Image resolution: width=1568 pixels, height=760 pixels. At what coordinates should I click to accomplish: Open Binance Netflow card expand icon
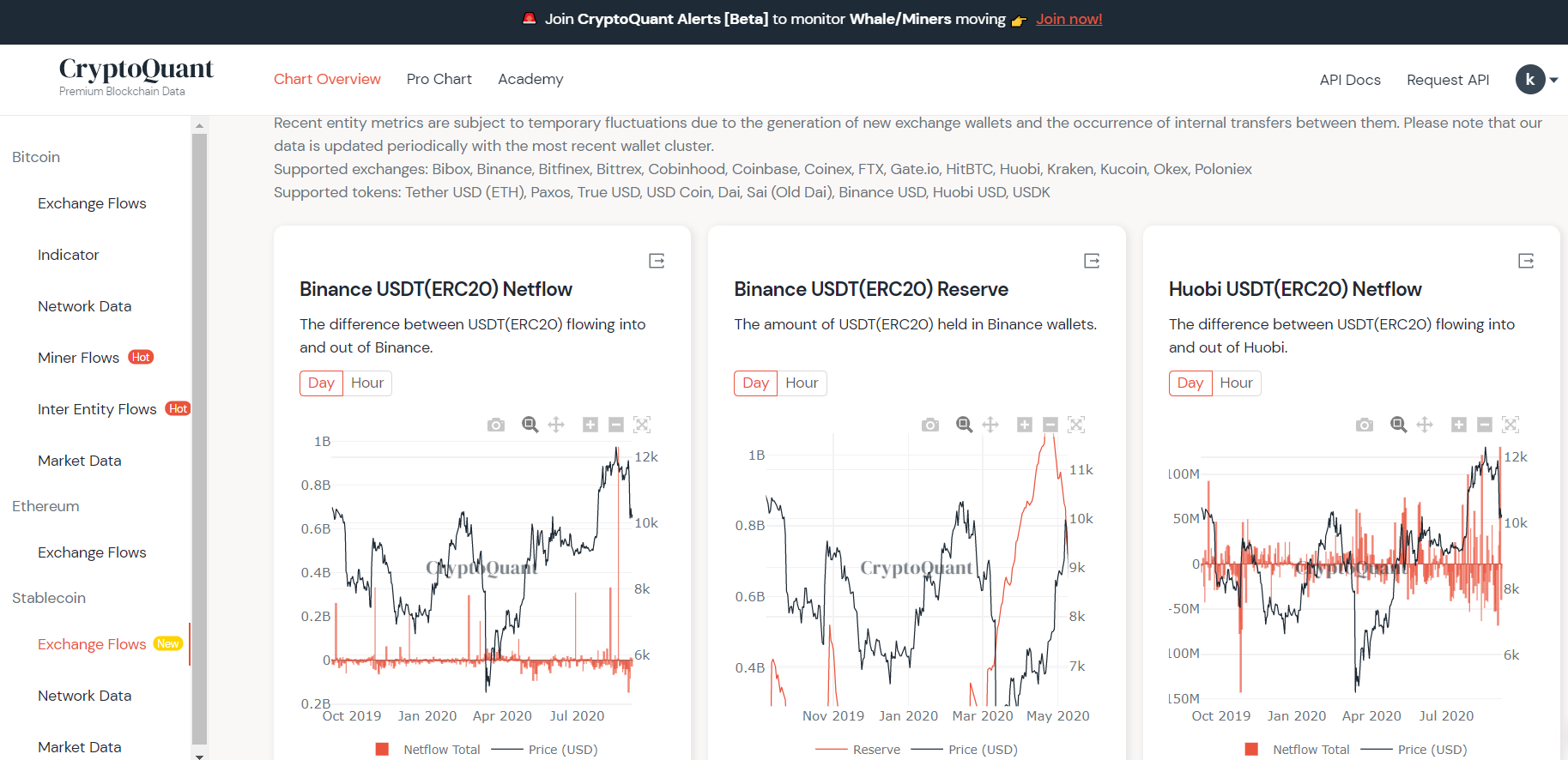657,261
